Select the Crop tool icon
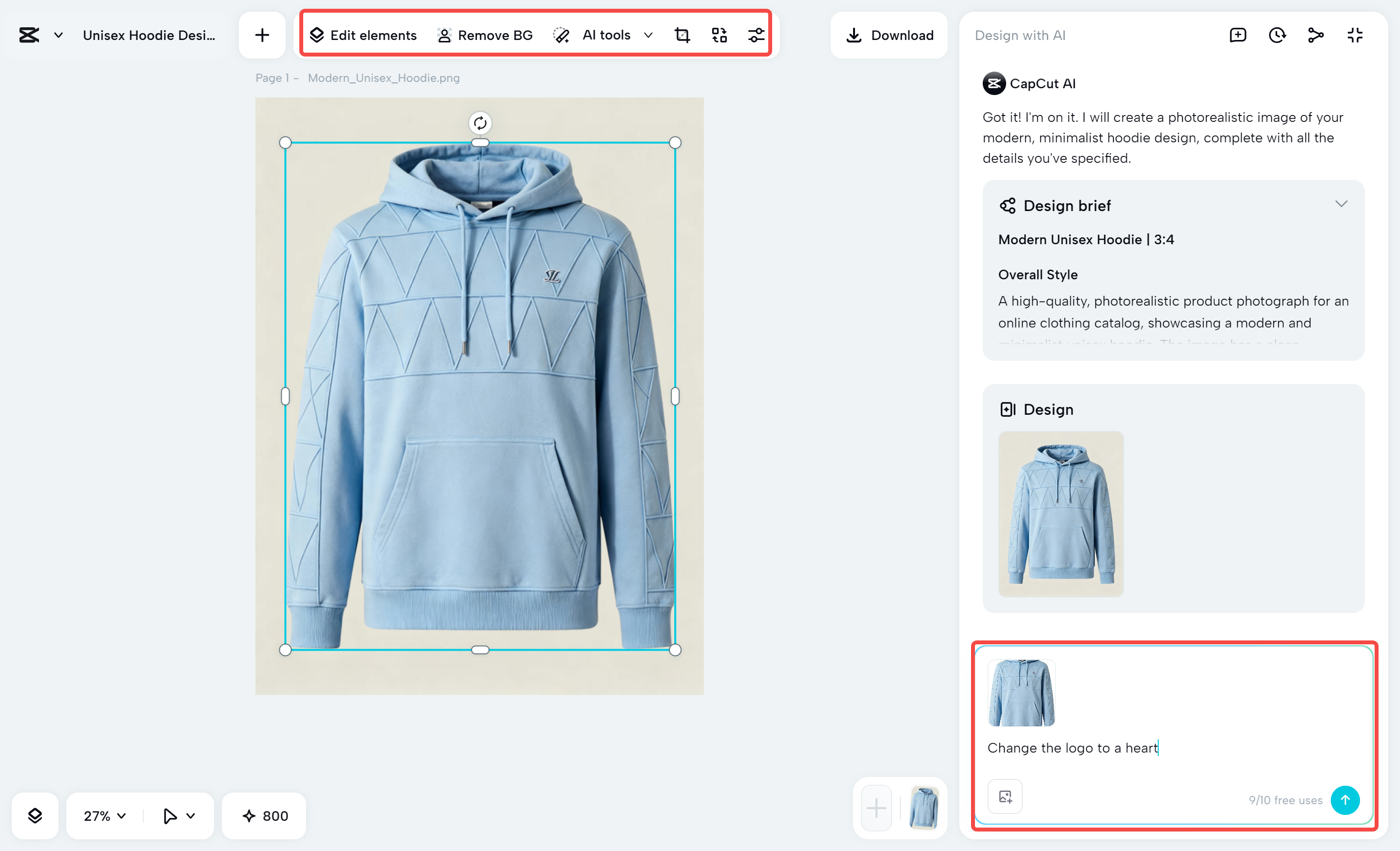This screenshot has height=851, width=1400. click(x=681, y=35)
